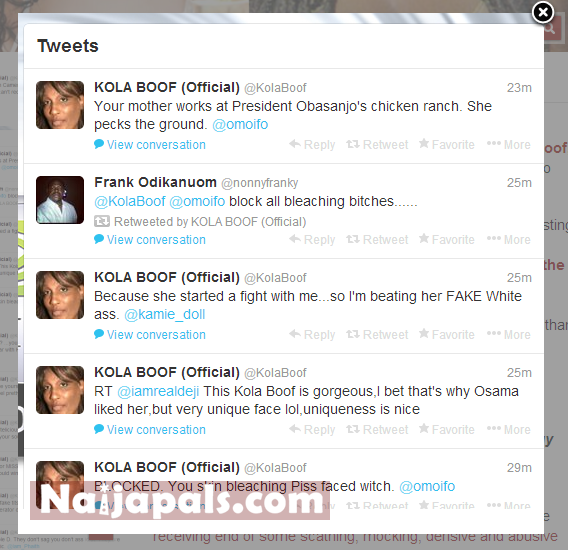Close the Tweets popup with the X button
Image resolution: width=568 pixels, height=550 pixels.
(543, 12)
